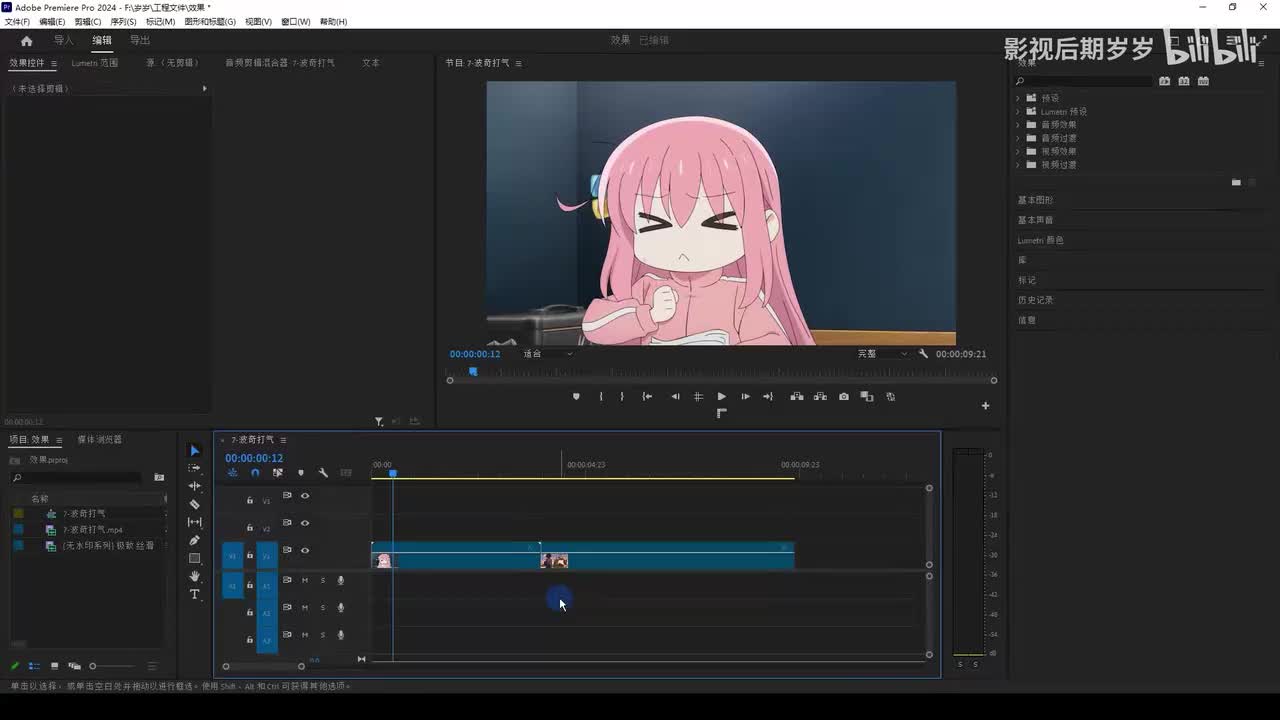Select the Selection tool arrow
Image resolution: width=1280 pixels, height=720 pixels.
pyautogui.click(x=194, y=451)
